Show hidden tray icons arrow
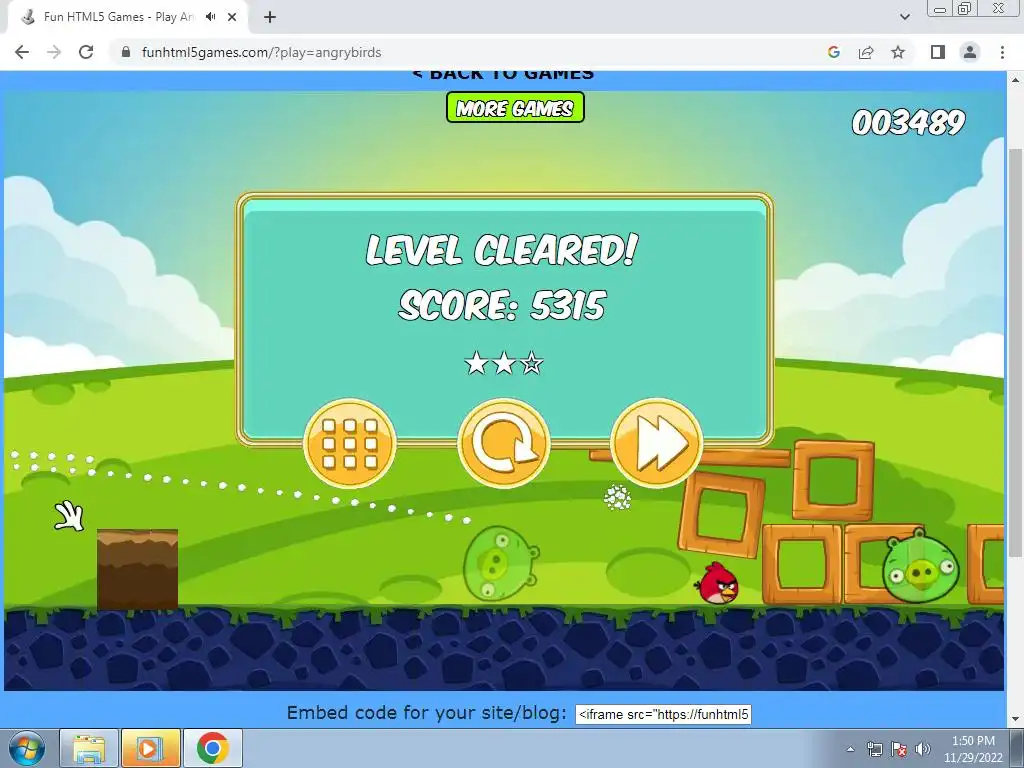Image resolution: width=1024 pixels, height=768 pixels. (x=850, y=749)
